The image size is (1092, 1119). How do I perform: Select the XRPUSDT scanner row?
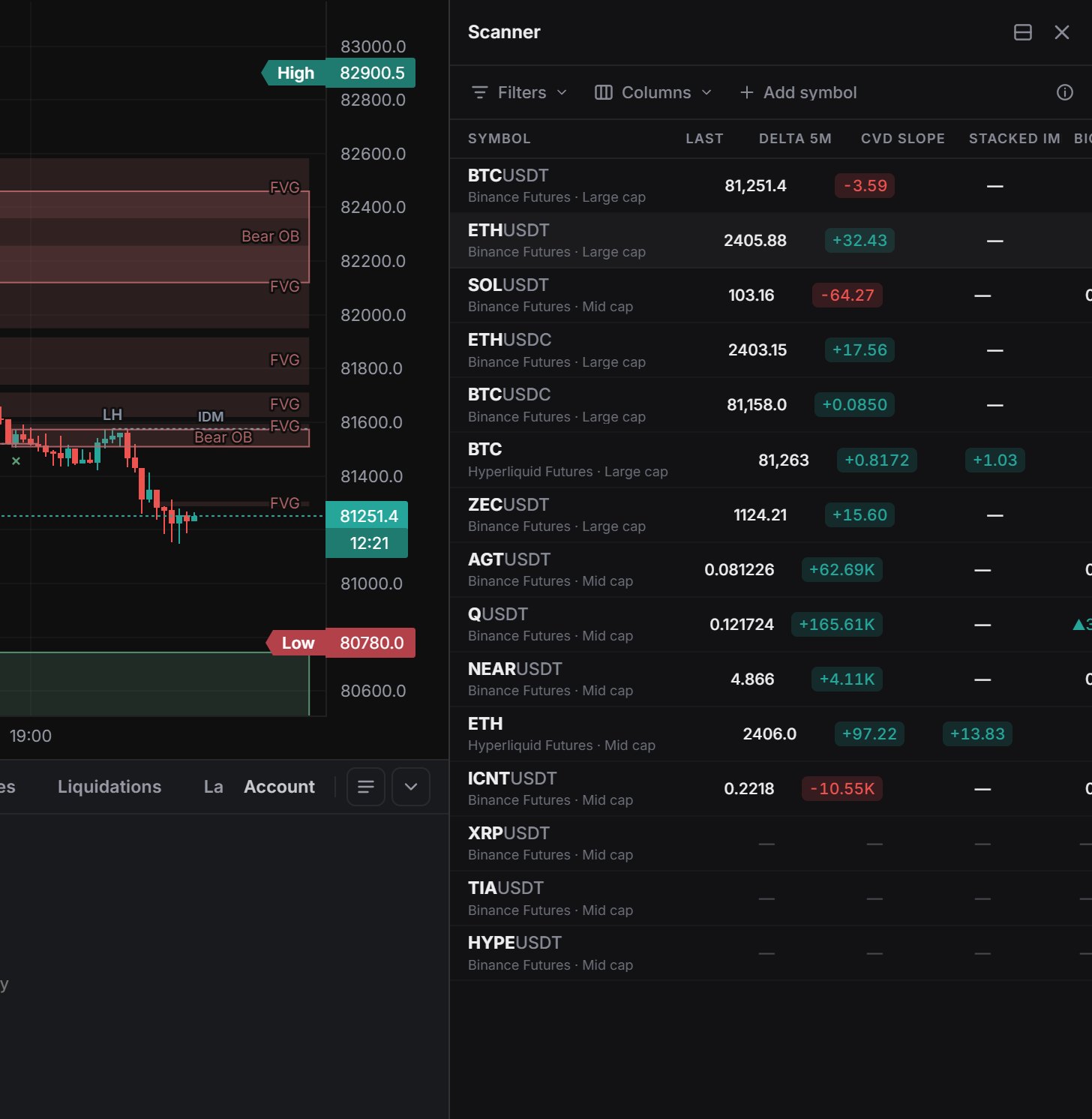click(771, 844)
